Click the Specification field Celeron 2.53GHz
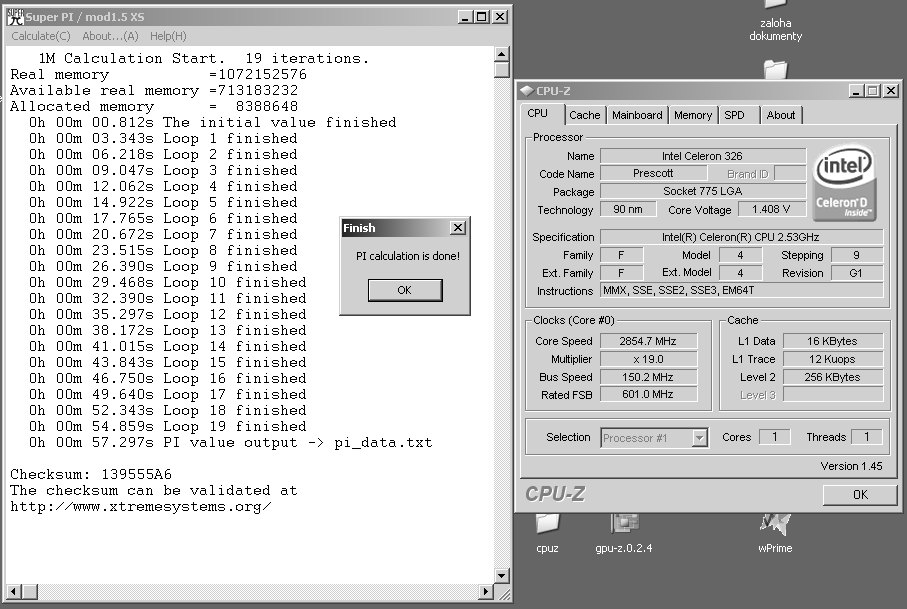Image resolution: width=907 pixels, height=609 pixels. (742, 237)
